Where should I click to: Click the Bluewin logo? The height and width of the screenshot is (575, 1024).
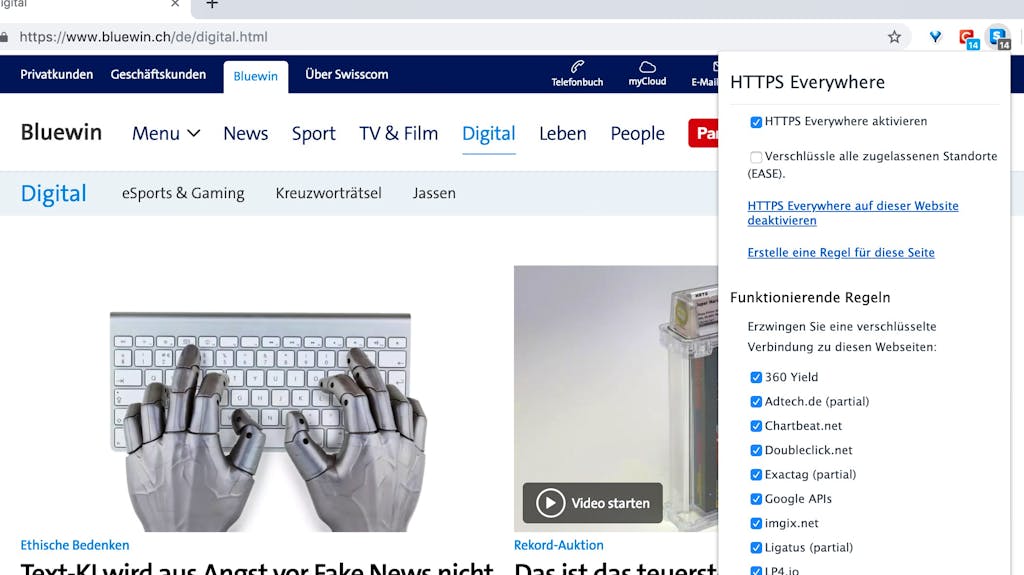click(x=61, y=132)
